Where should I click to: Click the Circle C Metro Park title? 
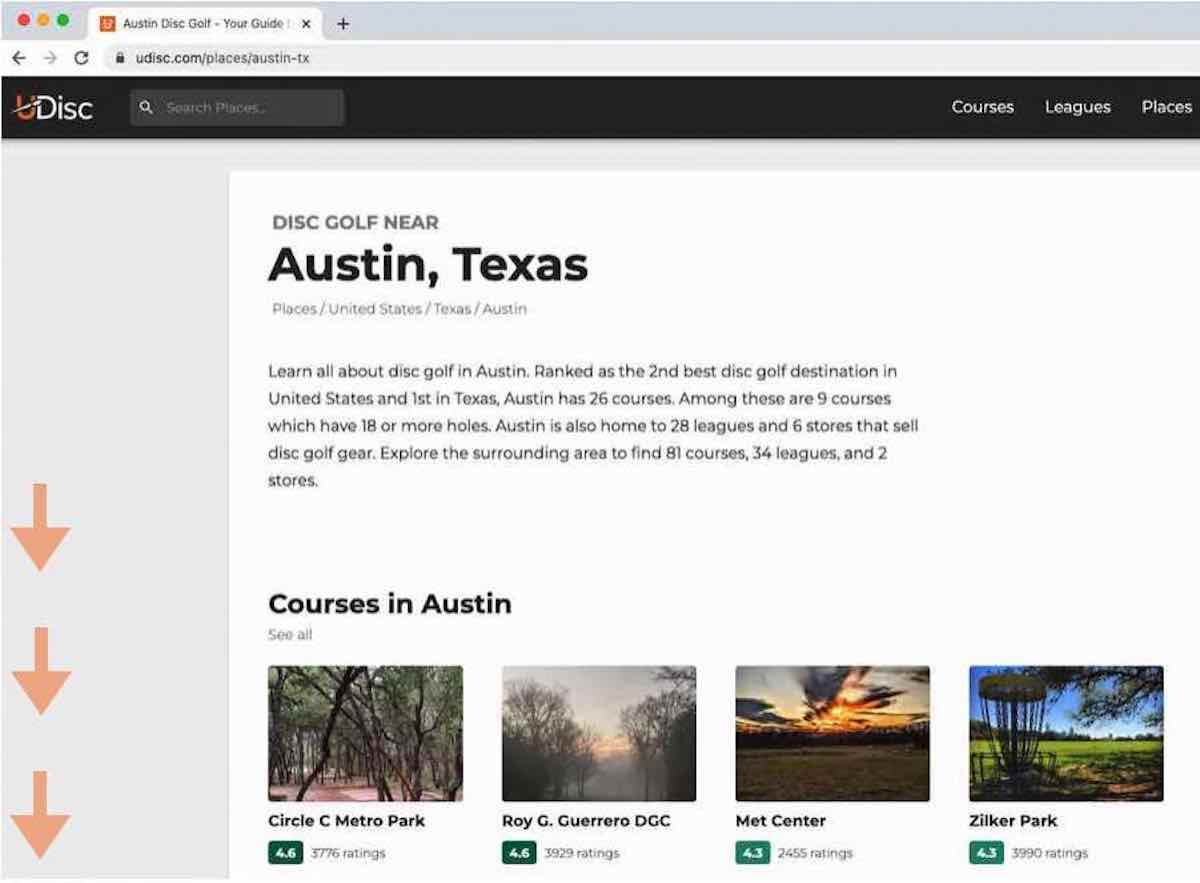point(346,821)
